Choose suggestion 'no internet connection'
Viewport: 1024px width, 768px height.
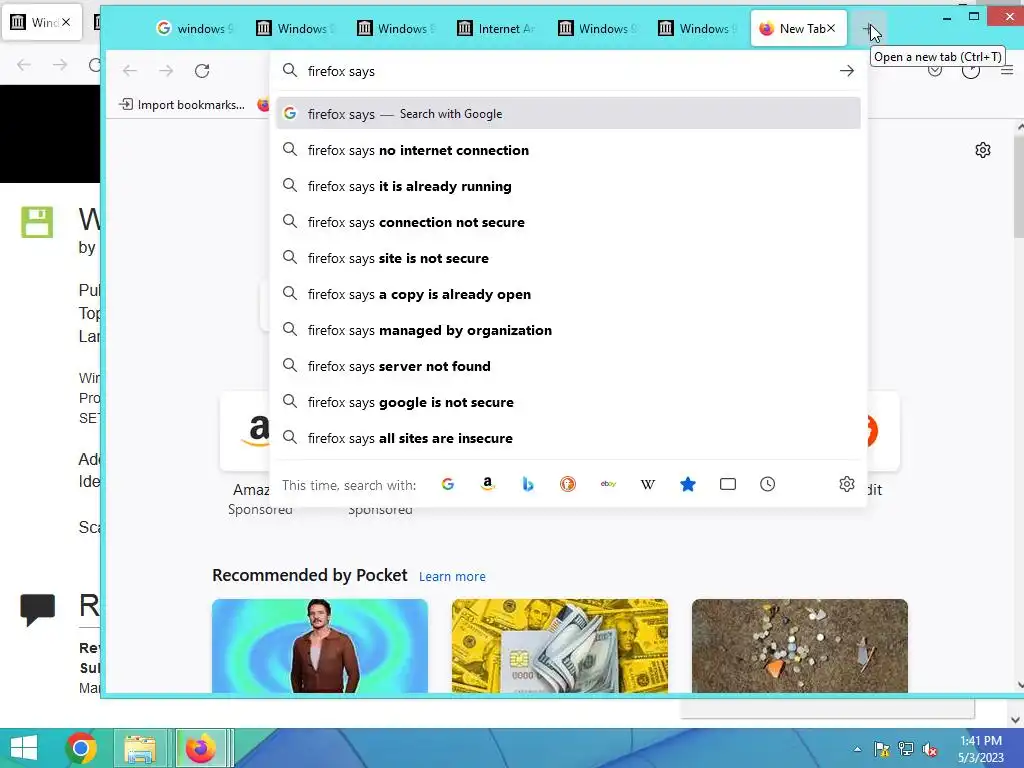(568, 150)
